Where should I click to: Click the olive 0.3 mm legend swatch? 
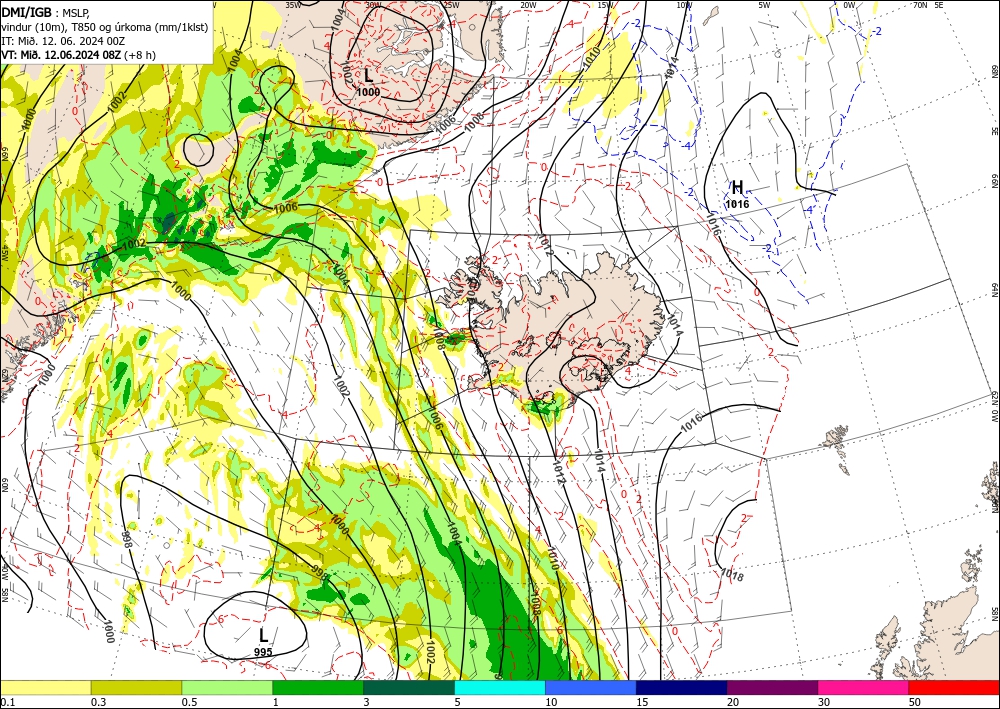pos(136,687)
